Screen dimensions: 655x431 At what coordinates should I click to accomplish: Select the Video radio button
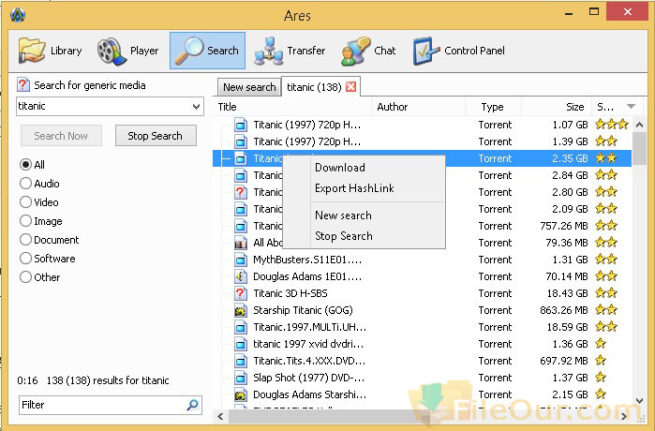[x=26, y=202]
